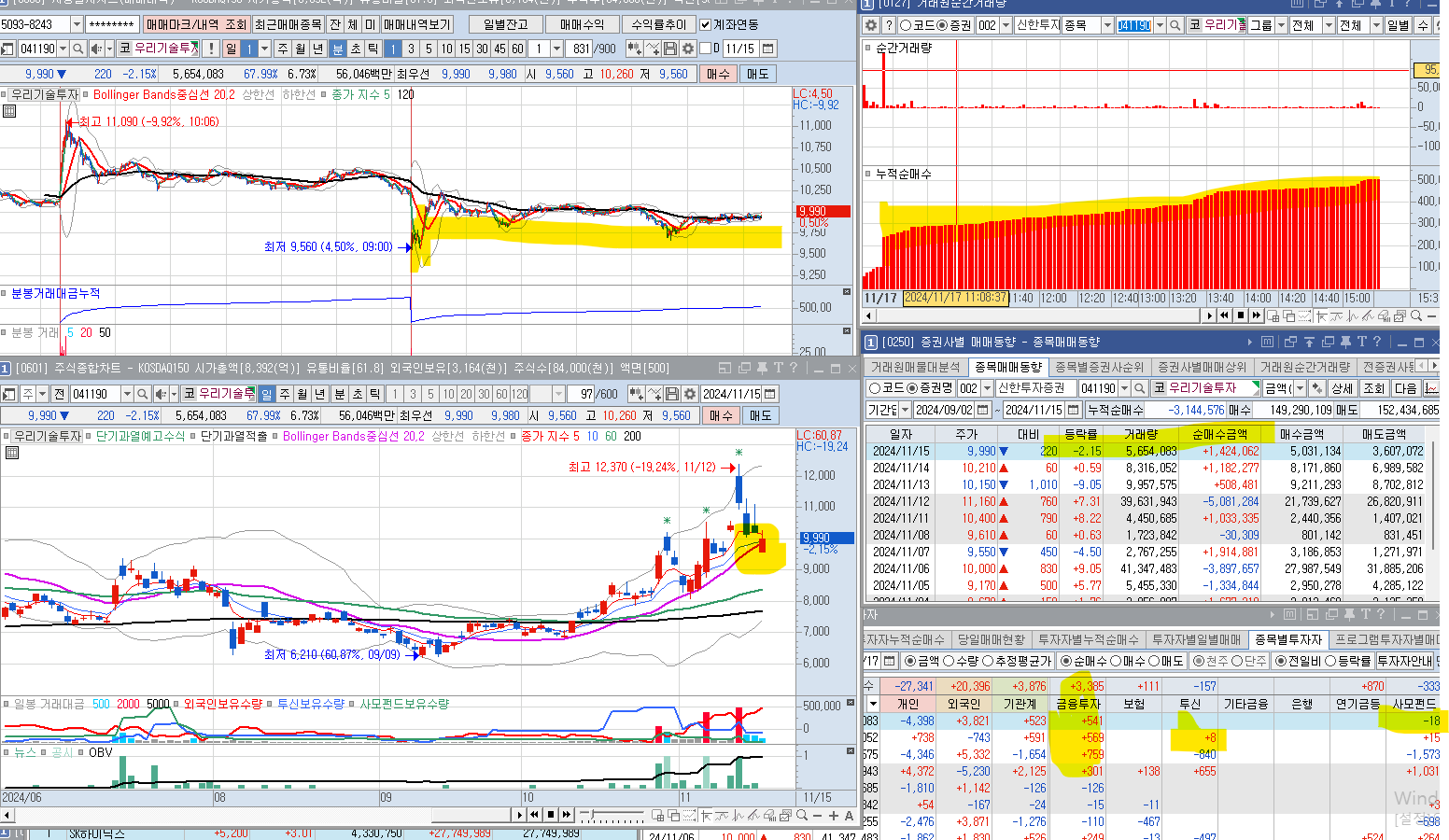The image size is (1449, 840).
Task: Select 증권명 radio in 종목매매동향 toolbar
Action: (912, 388)
